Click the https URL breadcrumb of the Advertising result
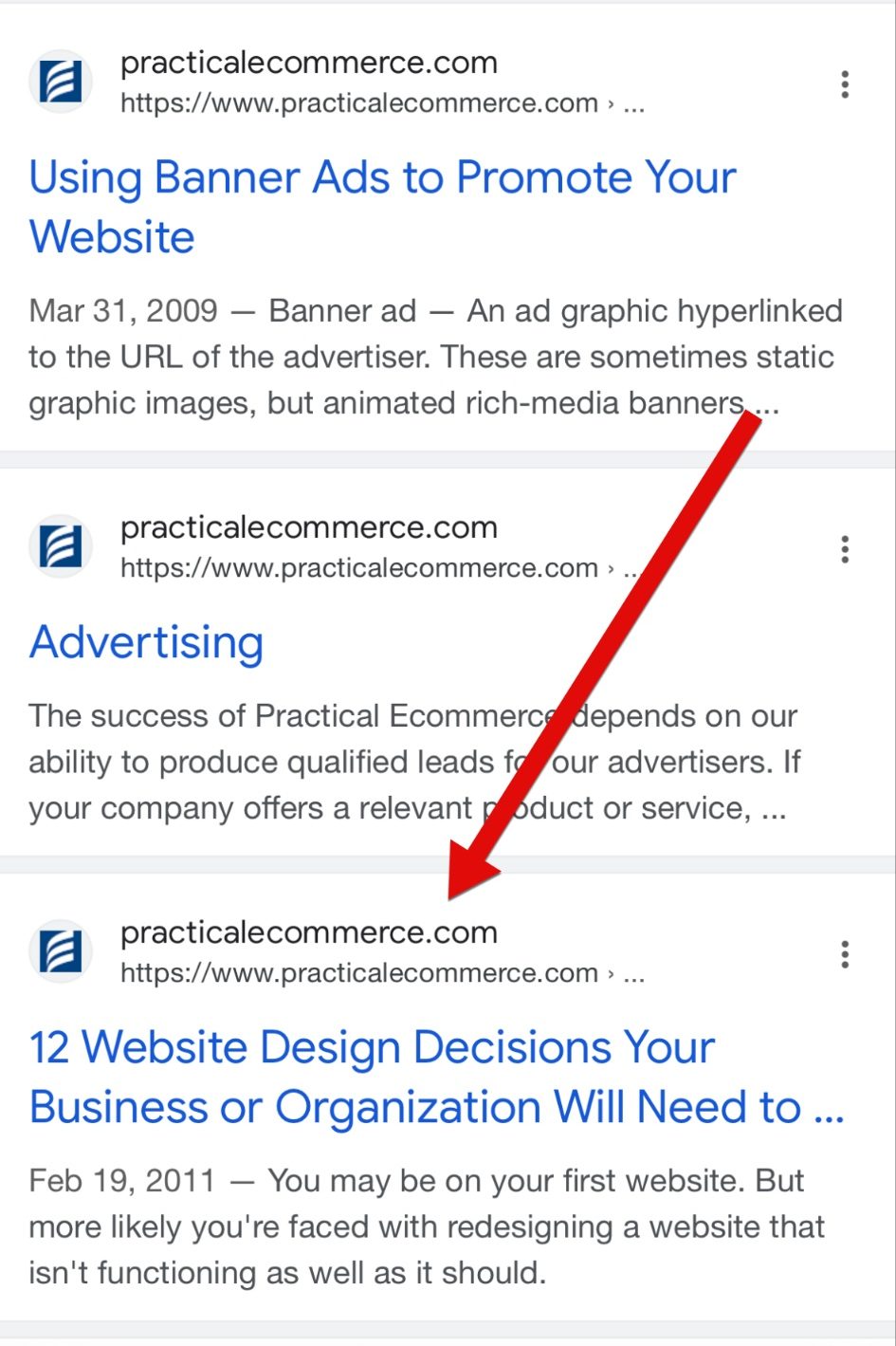Screen dimensions: 896x1346 pyautogui.click(x=383, y=568)
